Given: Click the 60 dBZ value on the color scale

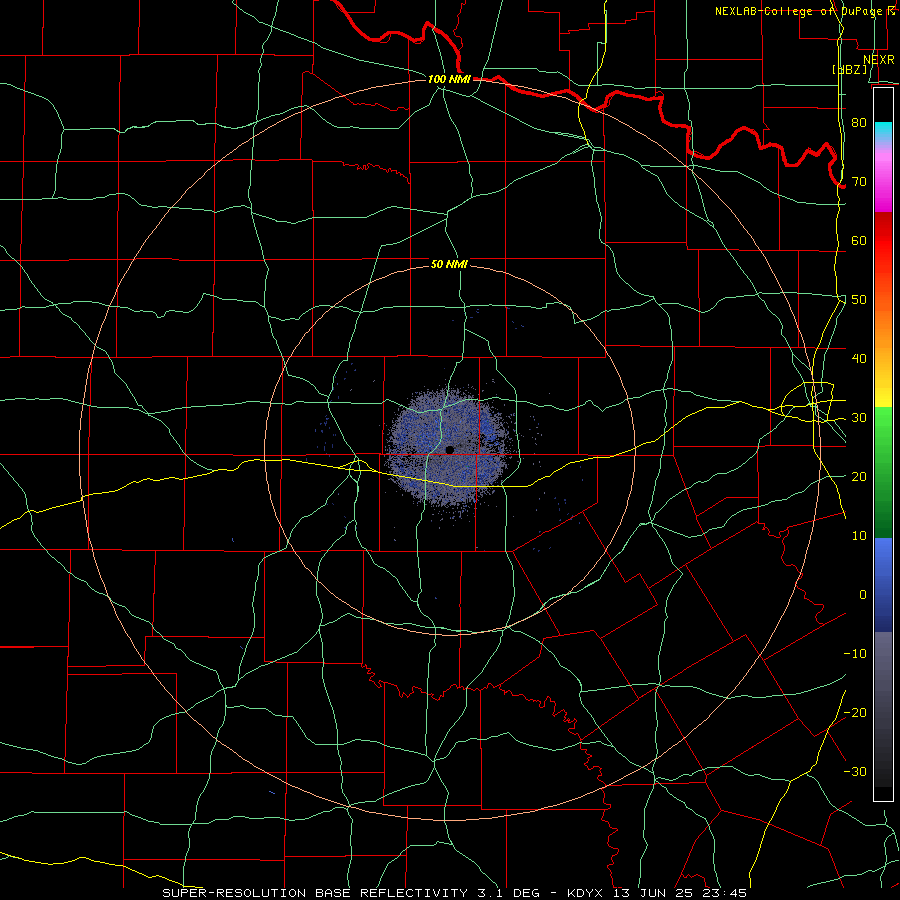Looking at the screenshot, I should 859,240.
